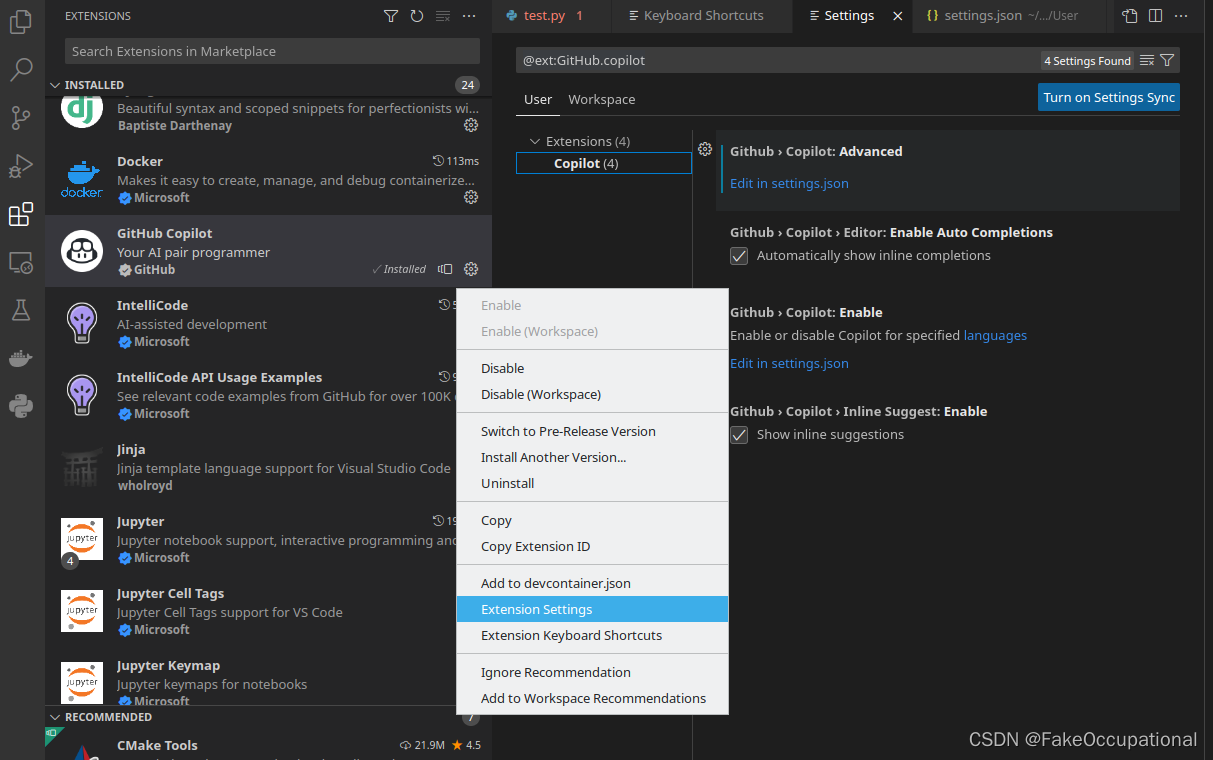1213x760 pixels.
Task: Open Extensions views and more actions menu
Action: 469,16
